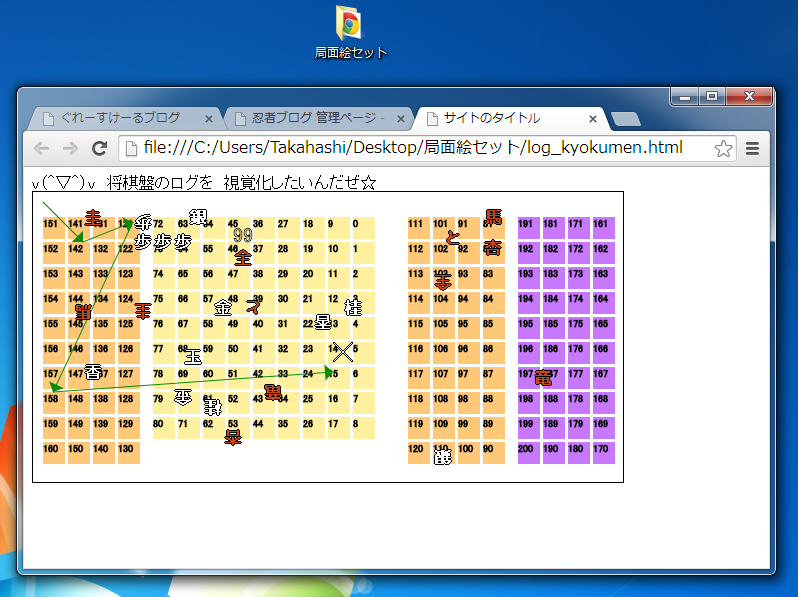Click orange cell 120
This screenshot has height=597, width=798.
coord(418,453)
